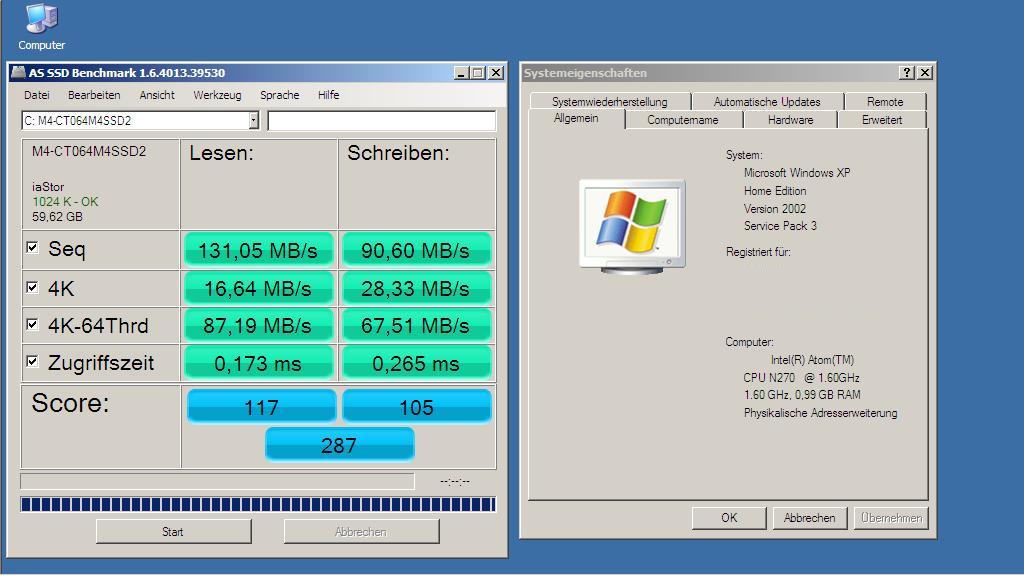Click the empty progress bar above the blue bar

point(217,481)
